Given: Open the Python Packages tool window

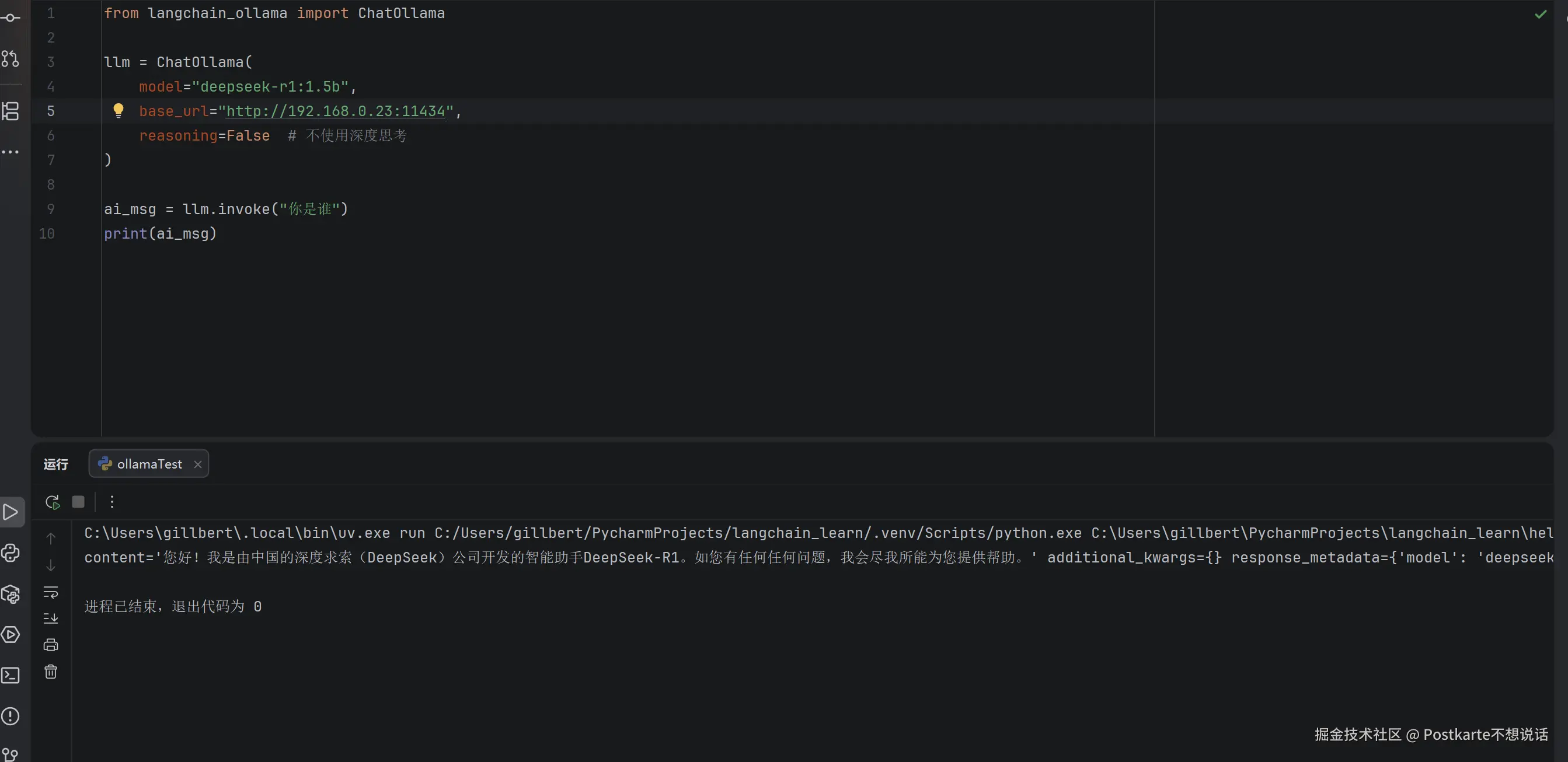Looking at the screenshot, I should point(11,594).
